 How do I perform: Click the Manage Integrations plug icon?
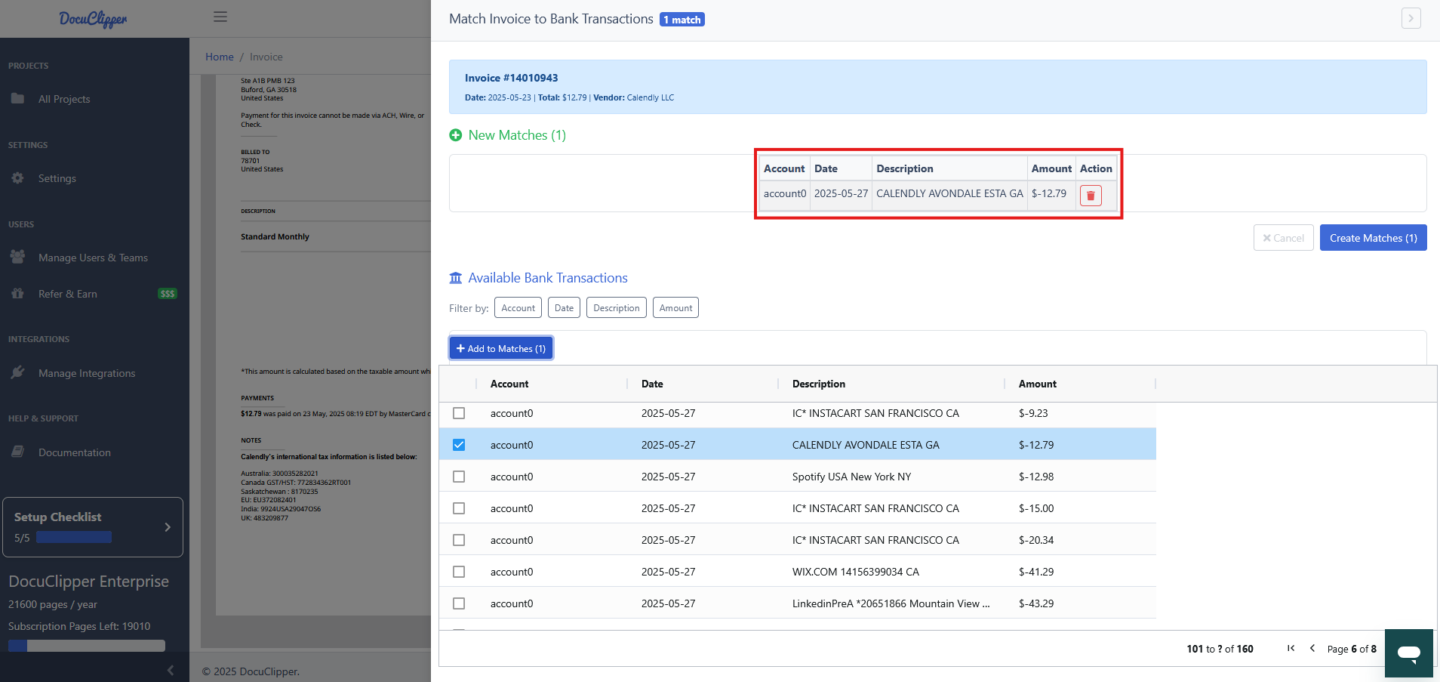[18, 373]
